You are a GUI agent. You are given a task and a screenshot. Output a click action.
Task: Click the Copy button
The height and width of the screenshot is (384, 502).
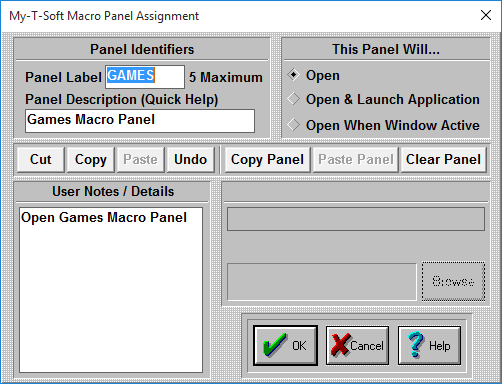pyautogui.click(x=91, y=160)
